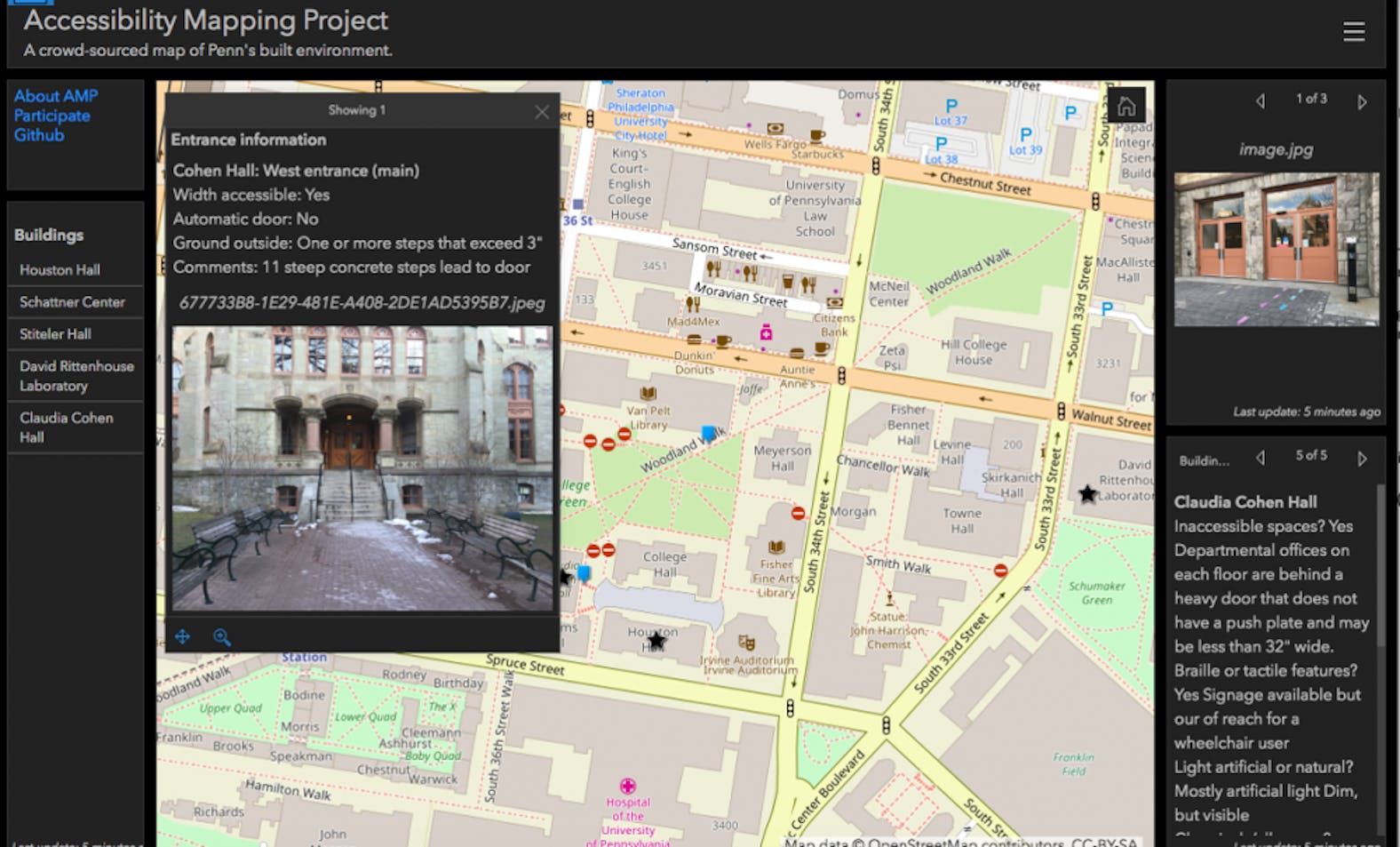The width and height of the screenshot is (1400, 847).
Task: Click the jpeg filename in popup
Action: coord(362,303)
